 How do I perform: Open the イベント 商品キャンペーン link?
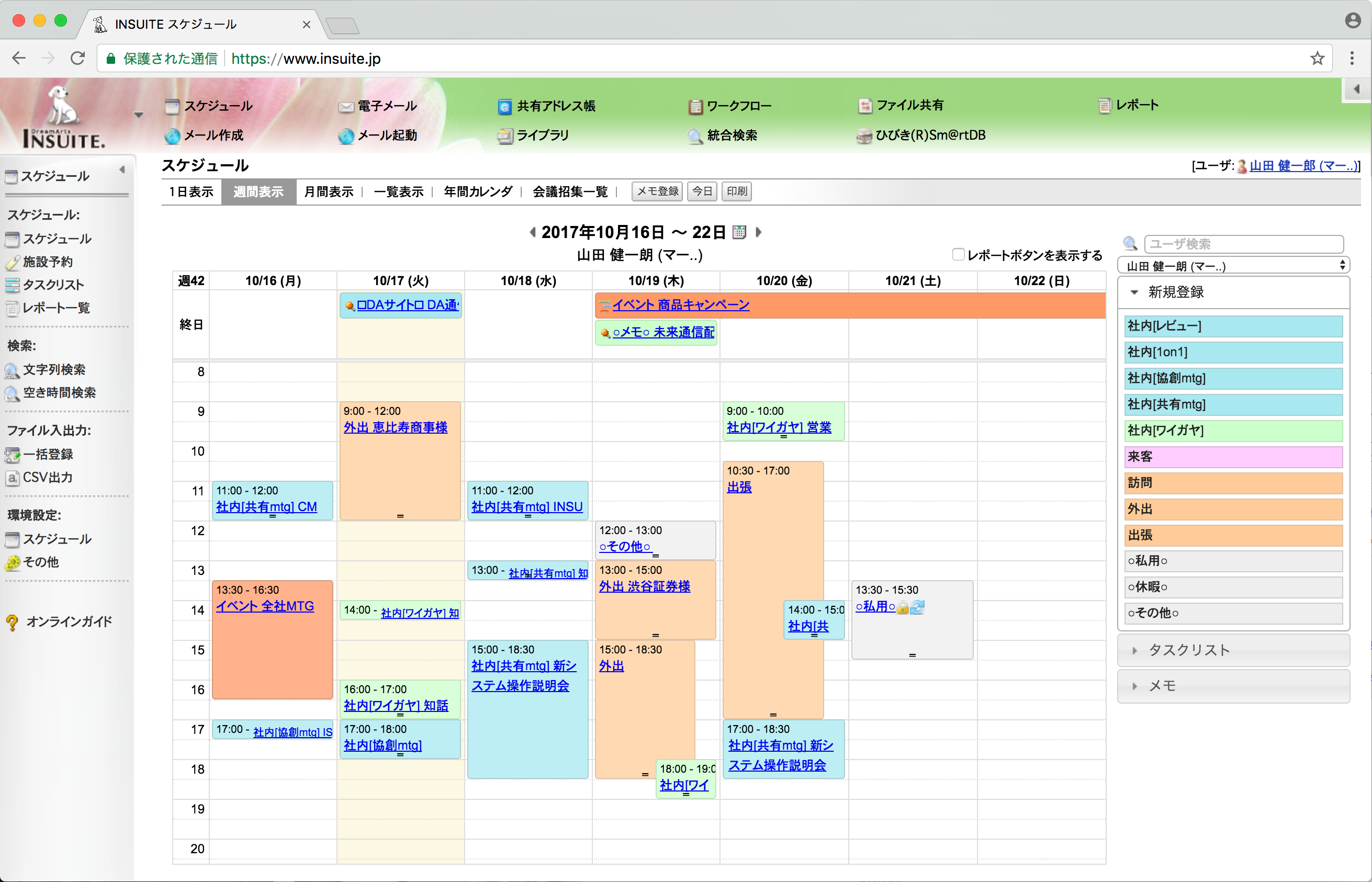(x=681, y=304)
